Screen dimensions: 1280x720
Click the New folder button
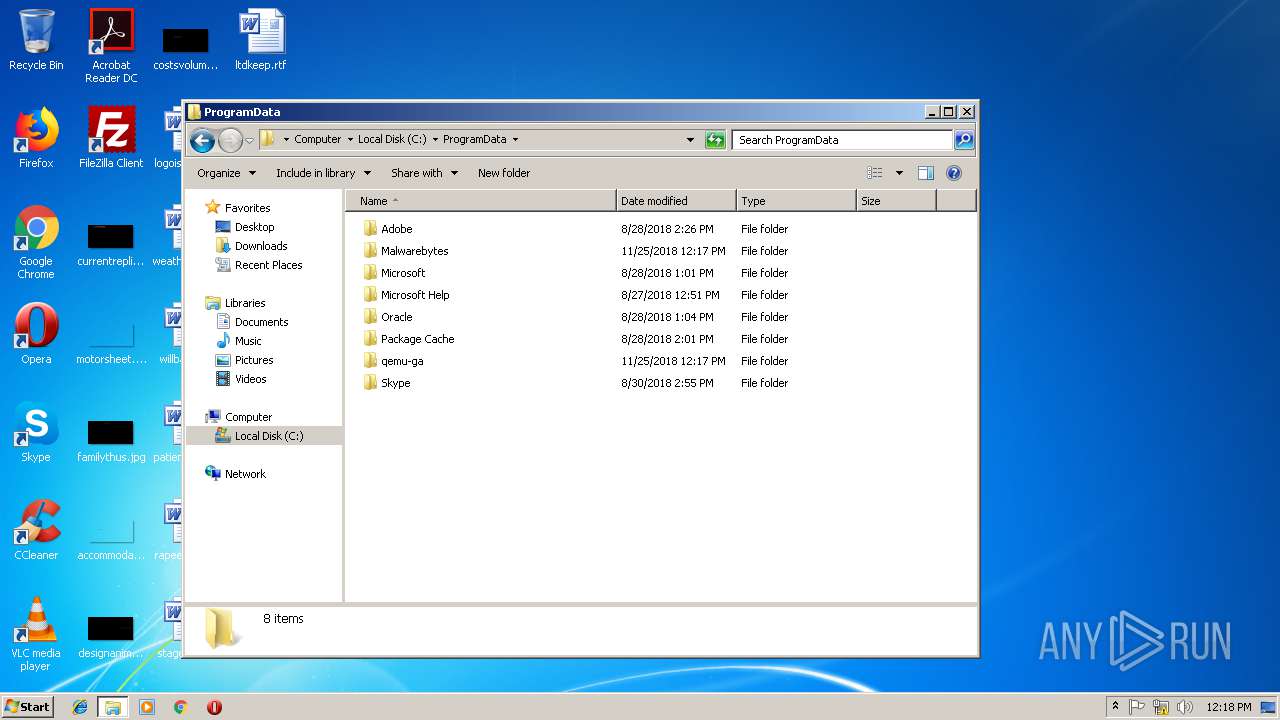click(x=504, y=173)
